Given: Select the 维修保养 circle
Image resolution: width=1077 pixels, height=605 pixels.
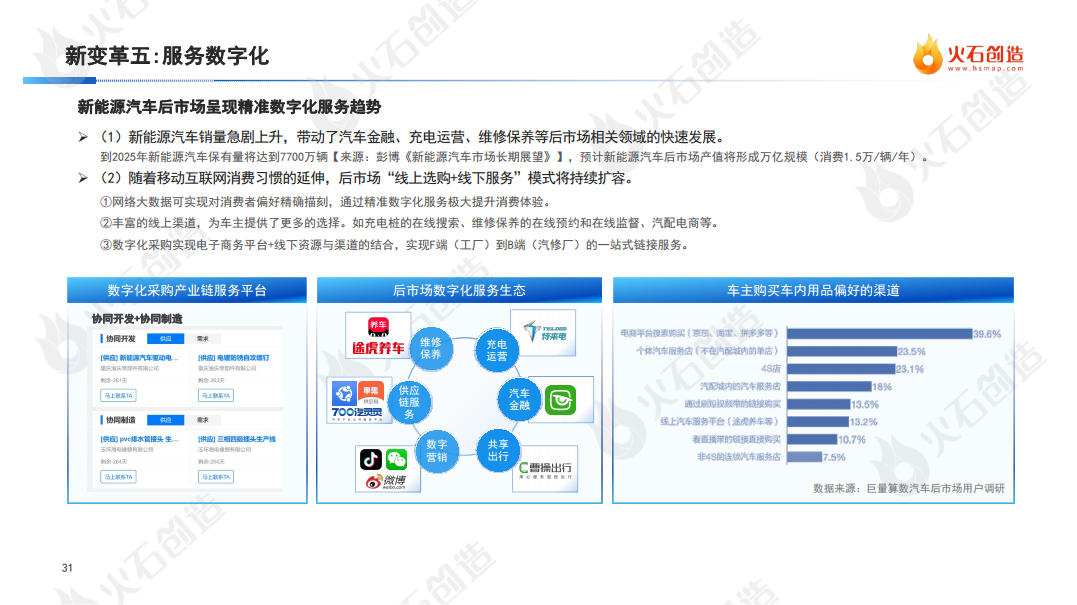Looking at the screenshot, I should coord(431,348).
